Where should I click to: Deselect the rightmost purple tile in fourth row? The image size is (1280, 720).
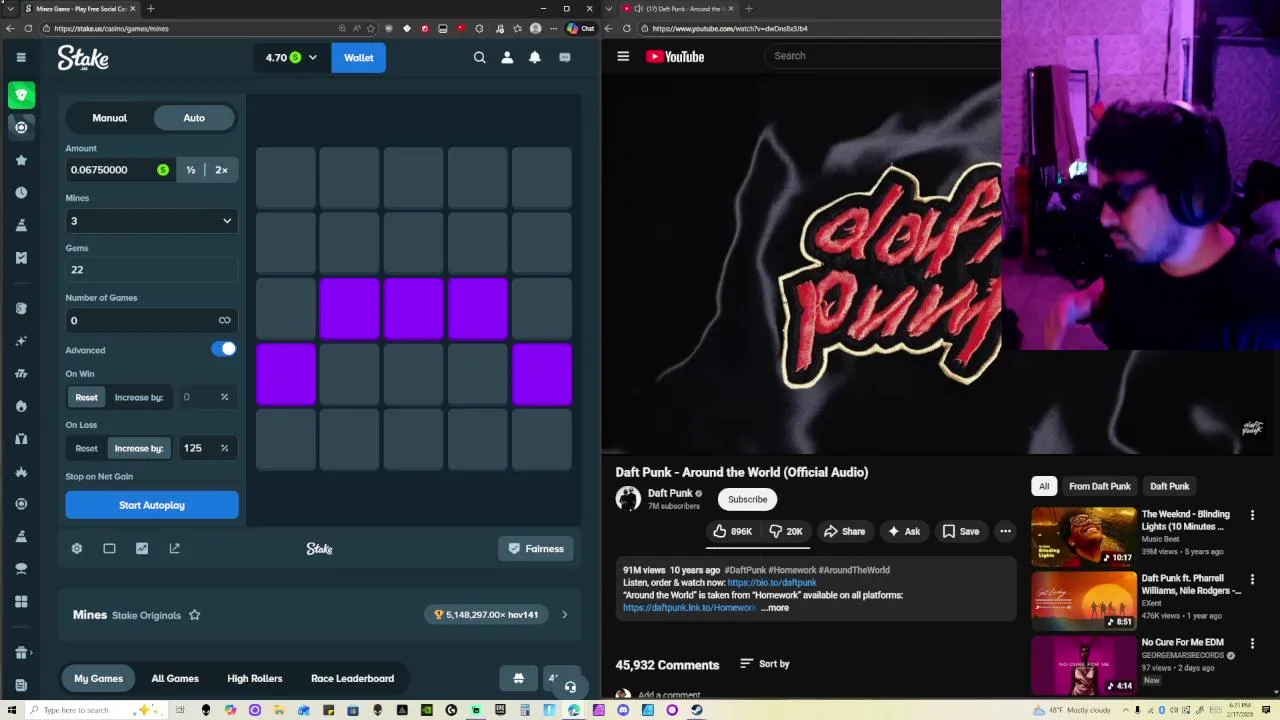pos(542,375)
